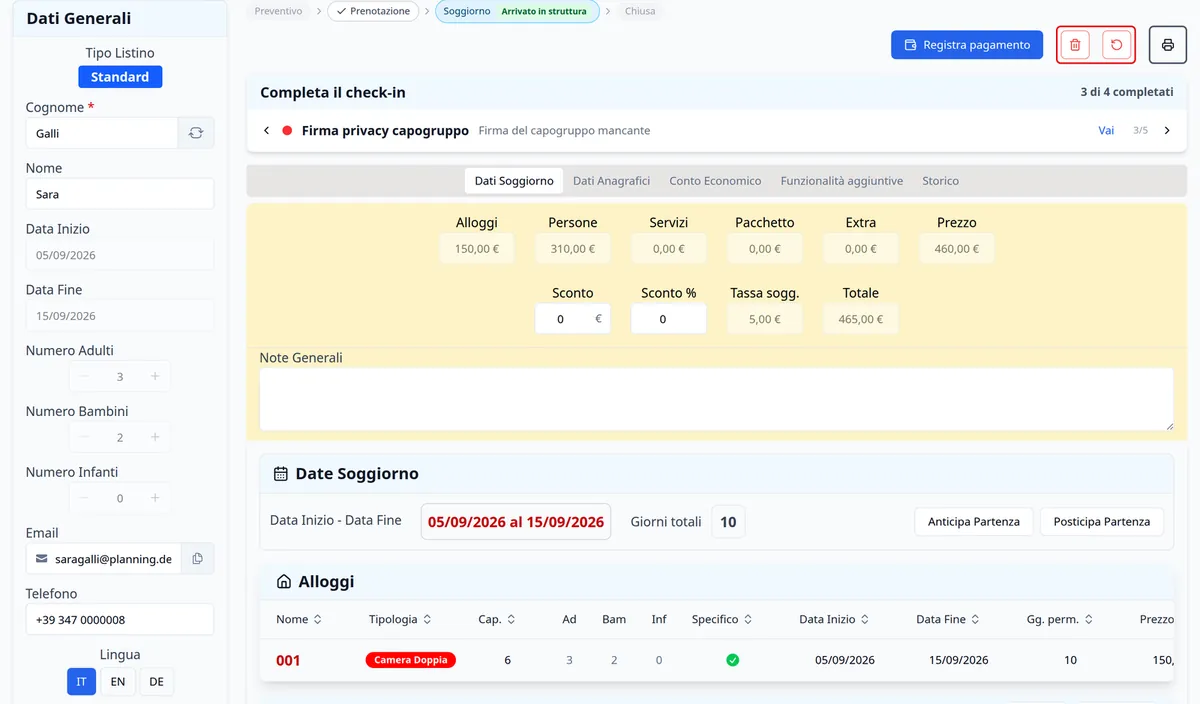1200x704 pixels.
Task: Open Funzionalità aggiuntive tab
Action: coord(842,181)
